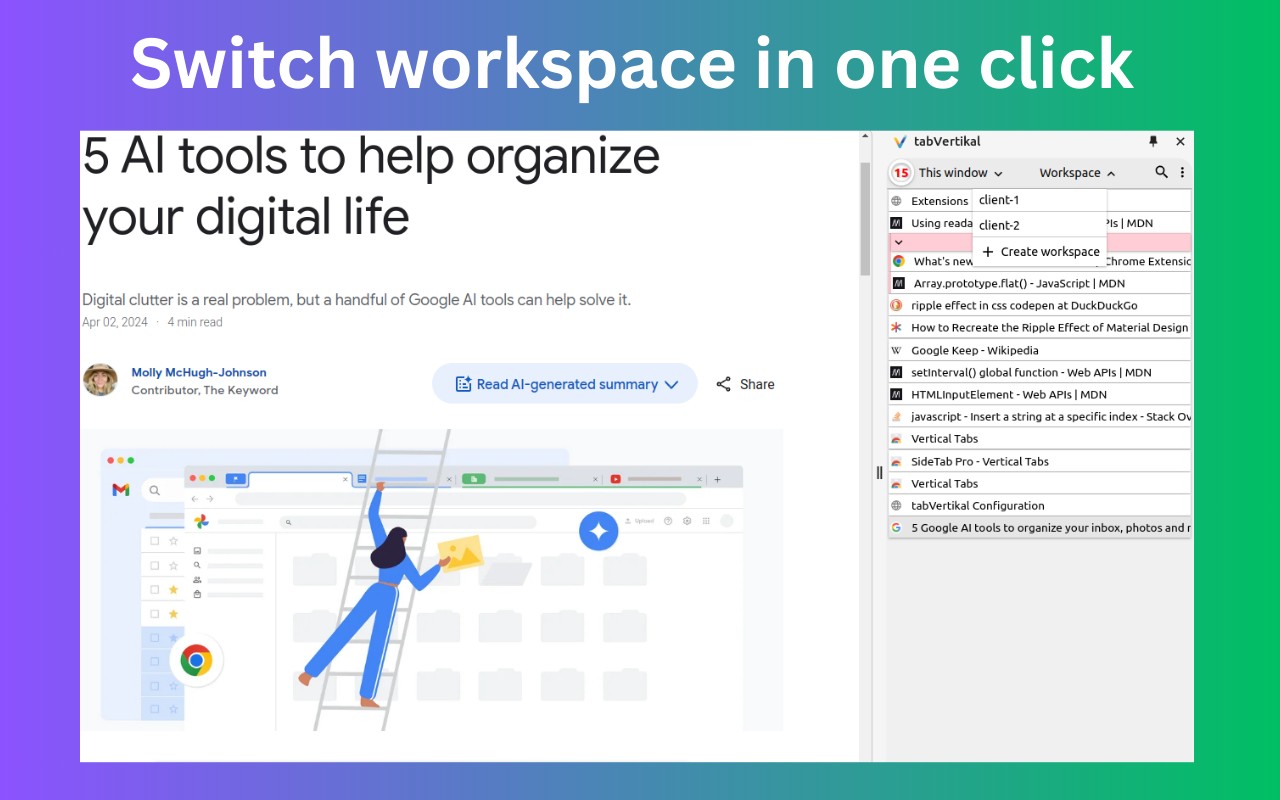Open the search icon in tabVertikal
Viewport: 1280px width, 800px height.
[x=1161, y=172]
